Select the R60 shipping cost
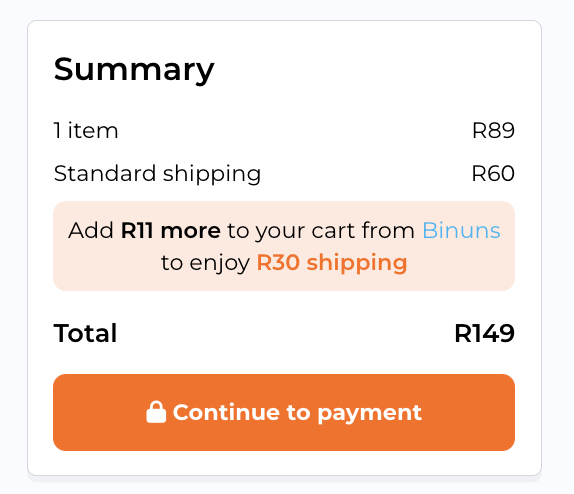The height and width of the screenshot is (494, 574). pyautogui.click(x=493, y=174)
